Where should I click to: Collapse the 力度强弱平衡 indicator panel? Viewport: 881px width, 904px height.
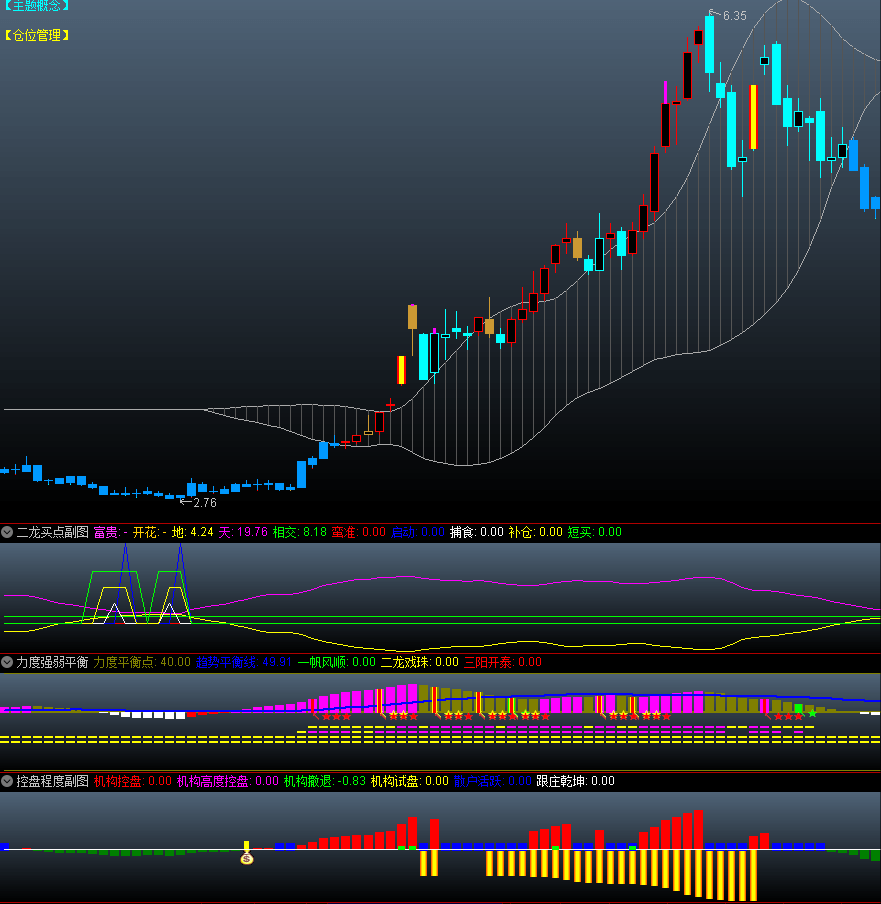click(7, 662)
